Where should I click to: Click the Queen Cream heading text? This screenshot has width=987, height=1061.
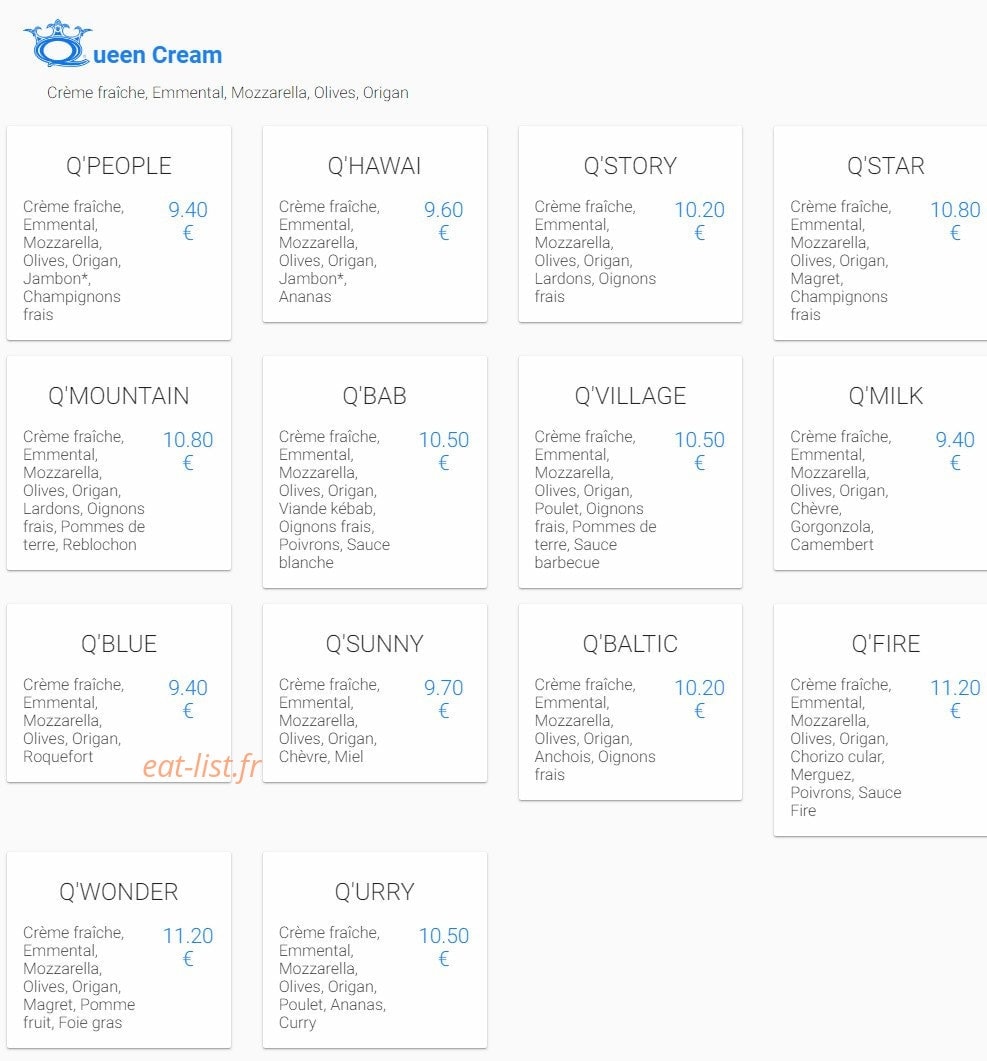coord(157,55)
